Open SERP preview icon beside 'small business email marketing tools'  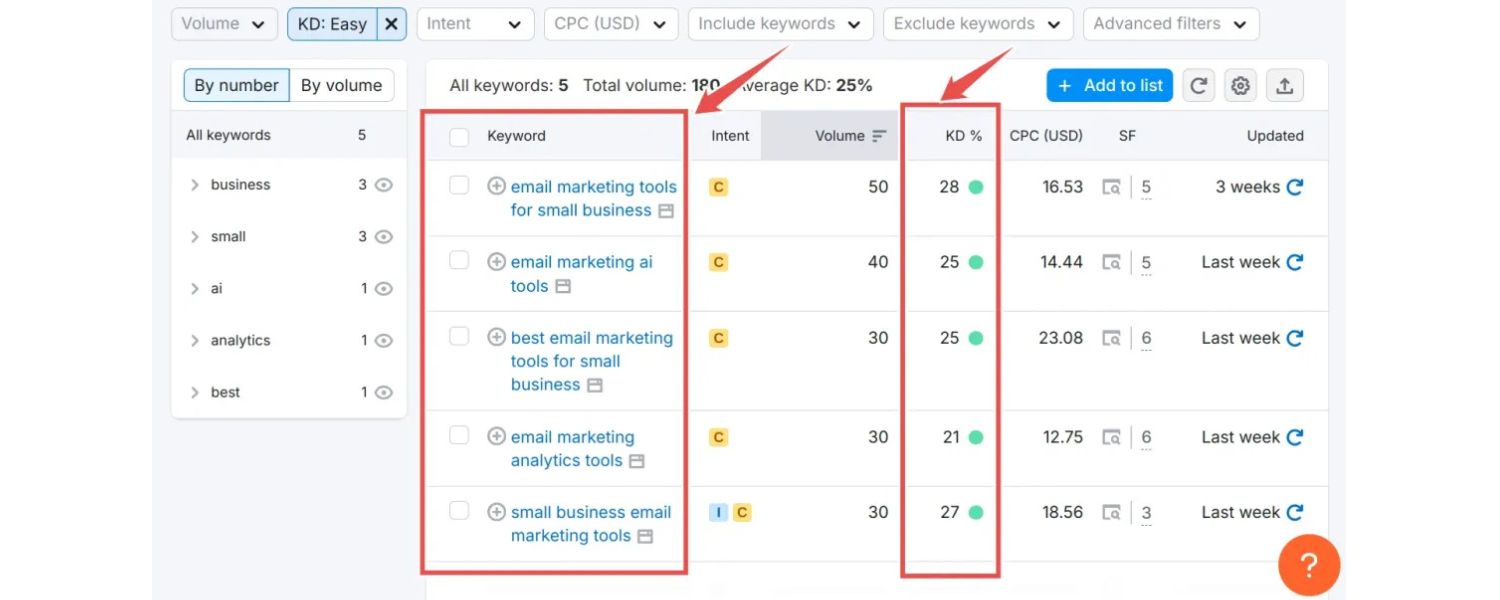(x=645, y=536)
